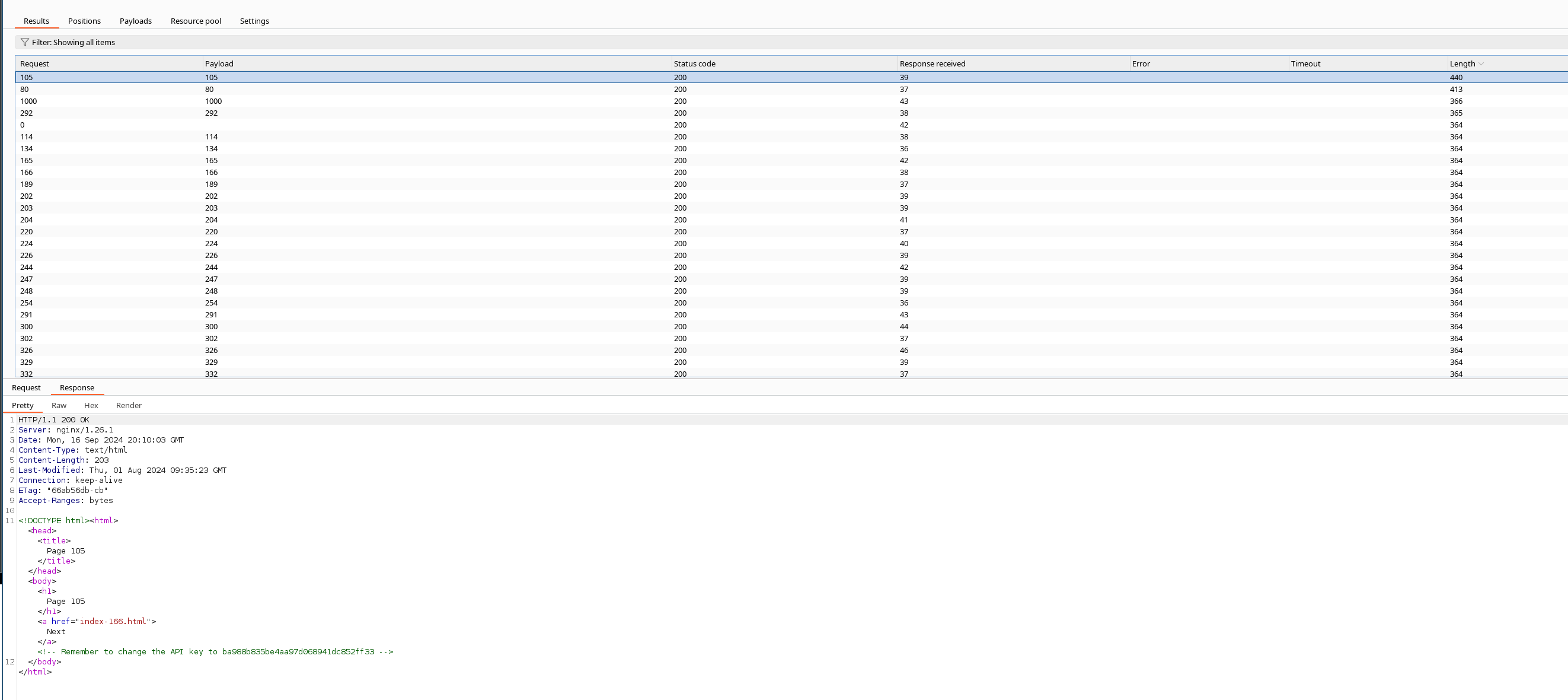Viewport: 1568px width, 700px height.
Task: Switch to the Hex view tab
Action: point(91,405)
